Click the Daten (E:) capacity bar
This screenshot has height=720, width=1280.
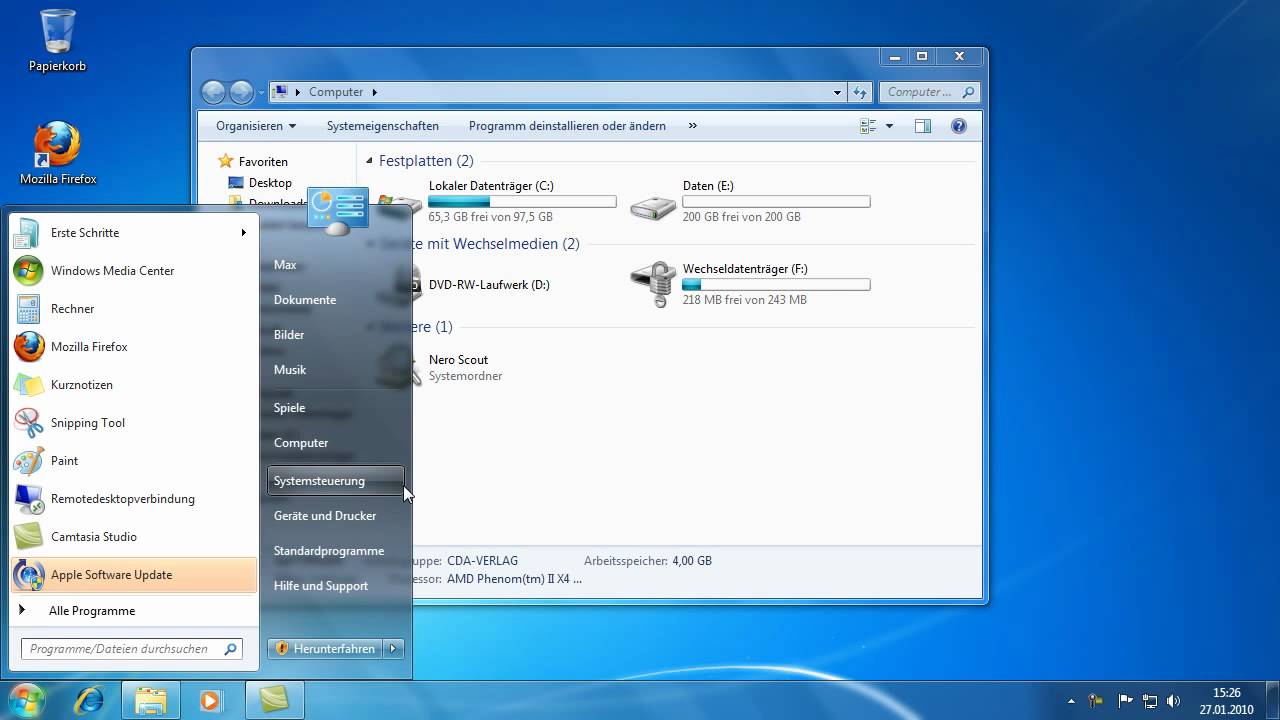tap(776, 202)
